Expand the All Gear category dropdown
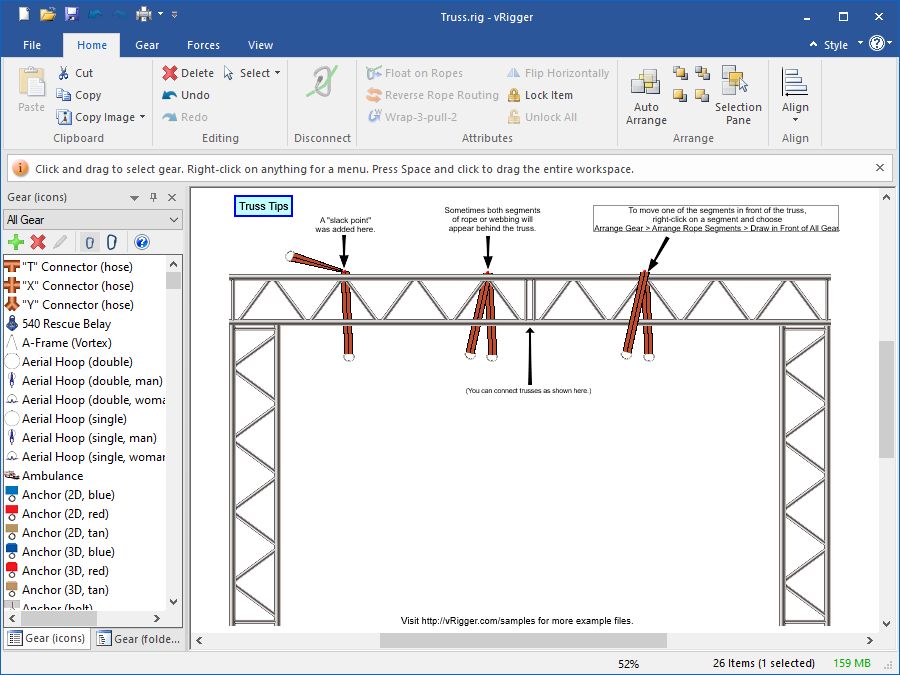Viewport: 900px width, 675px height. pyautogui.click(x=173, y=220)
